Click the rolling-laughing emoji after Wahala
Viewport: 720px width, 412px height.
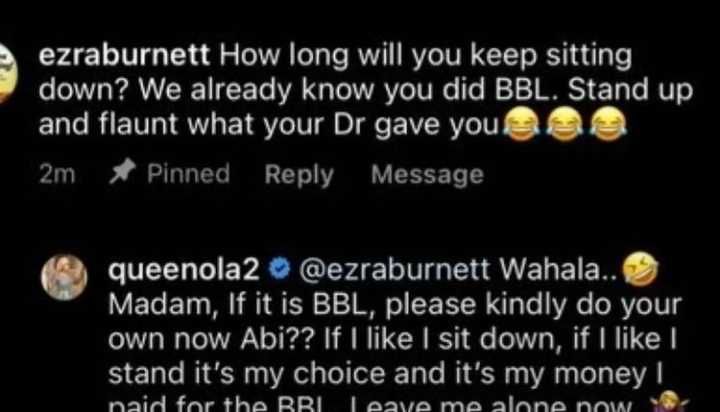click(641, 269)
